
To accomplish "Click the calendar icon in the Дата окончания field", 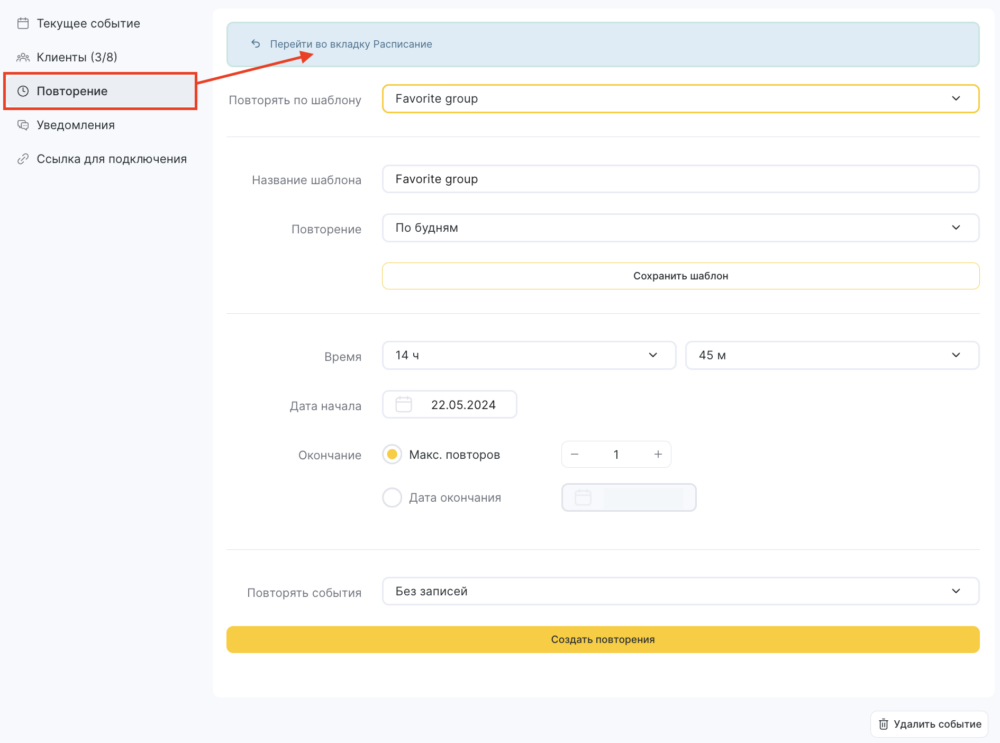I will (x=583, y=497).
